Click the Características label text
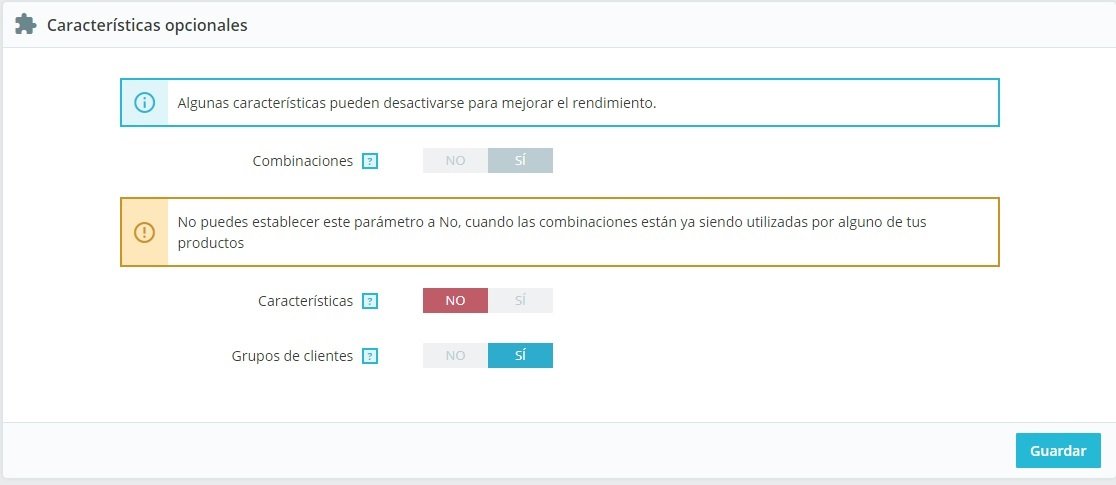This screenshot has width=1116, height=485. (x=305, y=301)
